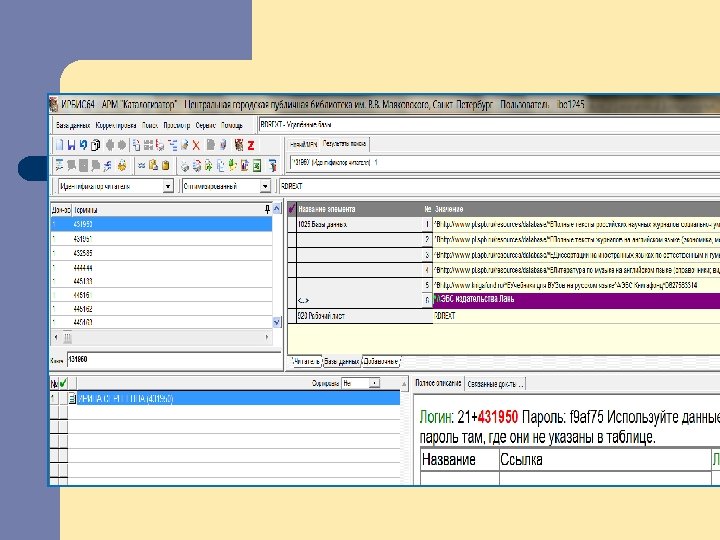Open the 'Просмотр' menu

tap(177, 125)
